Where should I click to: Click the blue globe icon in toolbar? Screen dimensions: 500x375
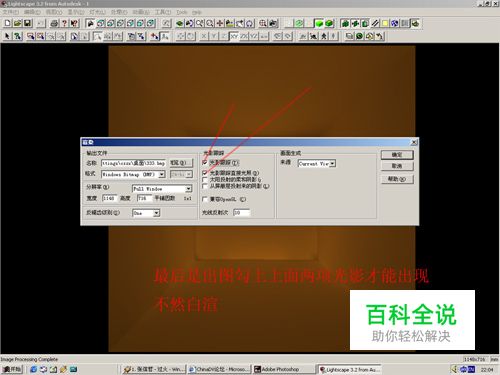click(395, 23)
